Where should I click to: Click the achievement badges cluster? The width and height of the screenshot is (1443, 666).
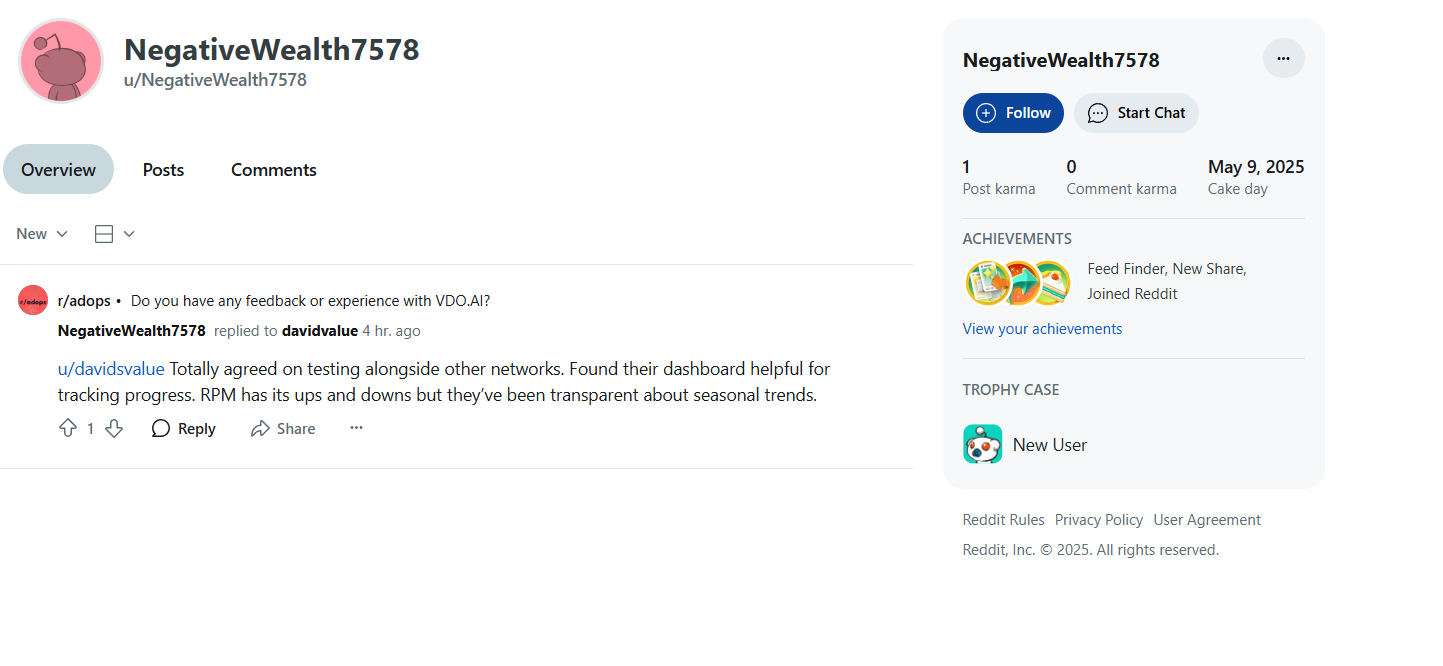tap(1018, 283)
